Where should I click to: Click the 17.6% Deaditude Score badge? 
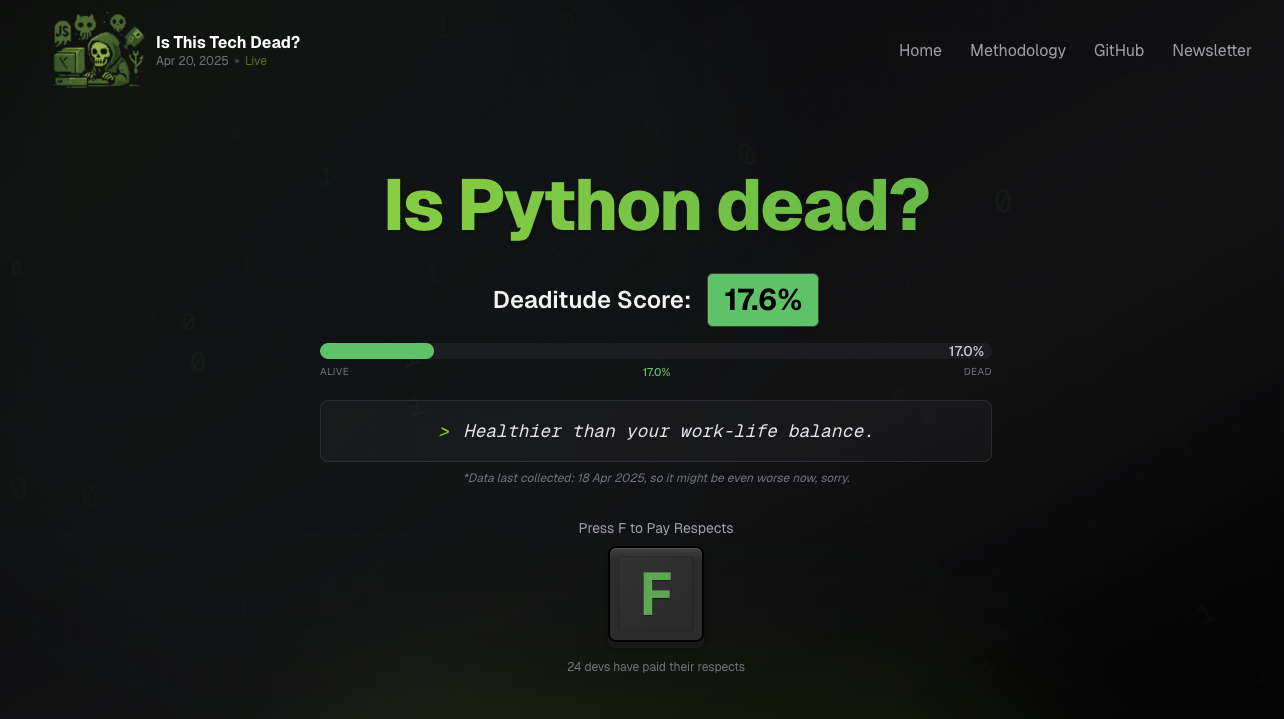(763, 300)
